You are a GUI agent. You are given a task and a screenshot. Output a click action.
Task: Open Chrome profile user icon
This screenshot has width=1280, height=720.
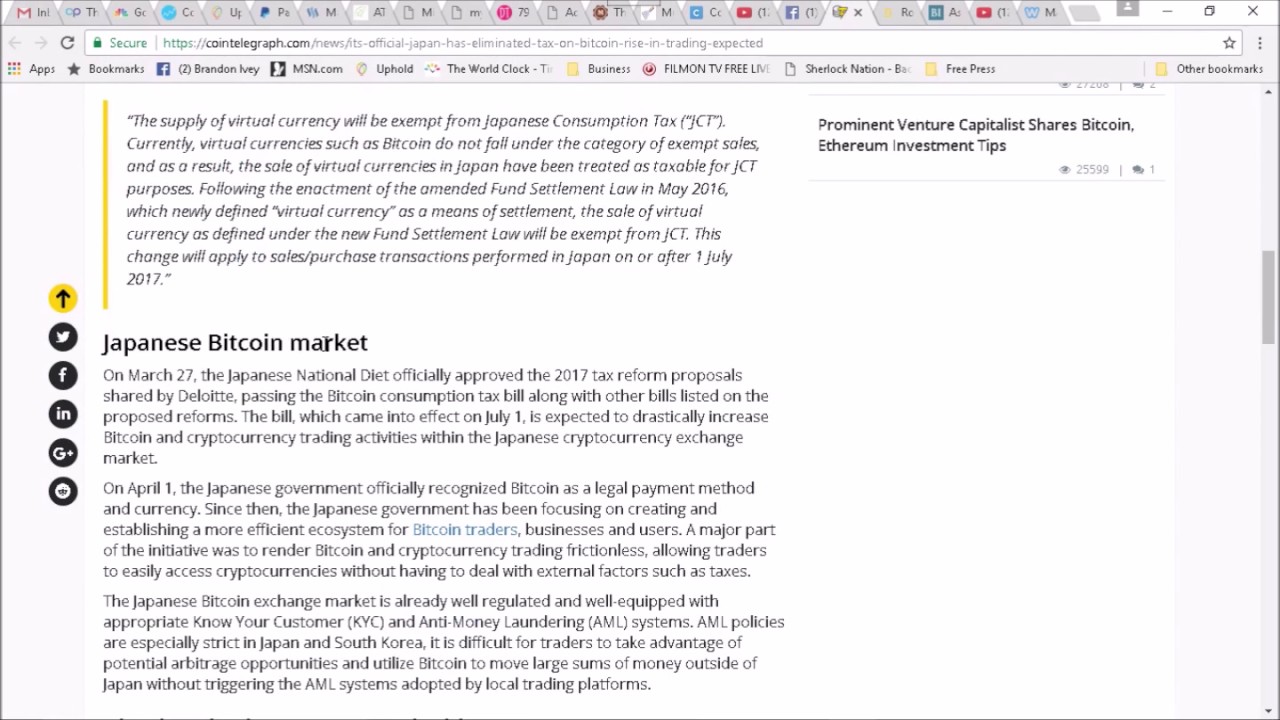pos(1128,9)
